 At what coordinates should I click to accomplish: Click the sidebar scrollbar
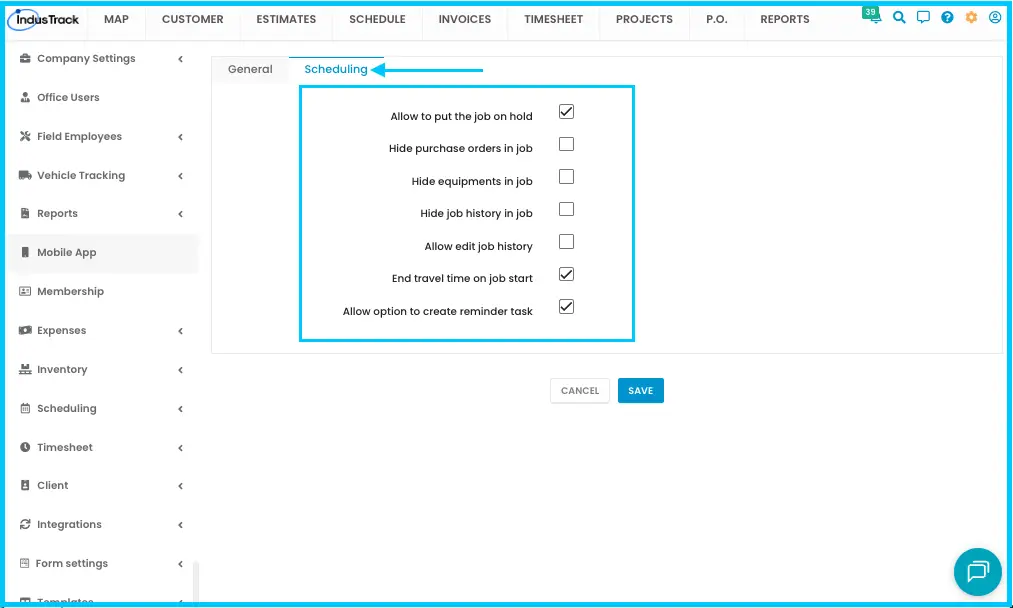click(196, 583)
